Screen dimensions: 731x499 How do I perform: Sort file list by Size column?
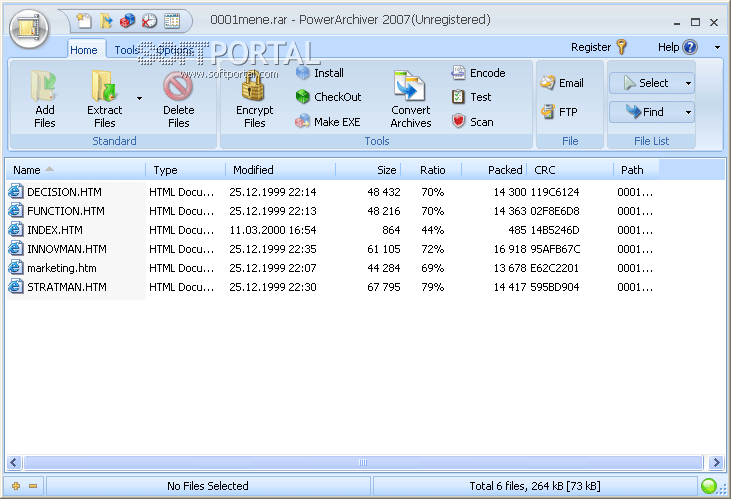point(368,170)
